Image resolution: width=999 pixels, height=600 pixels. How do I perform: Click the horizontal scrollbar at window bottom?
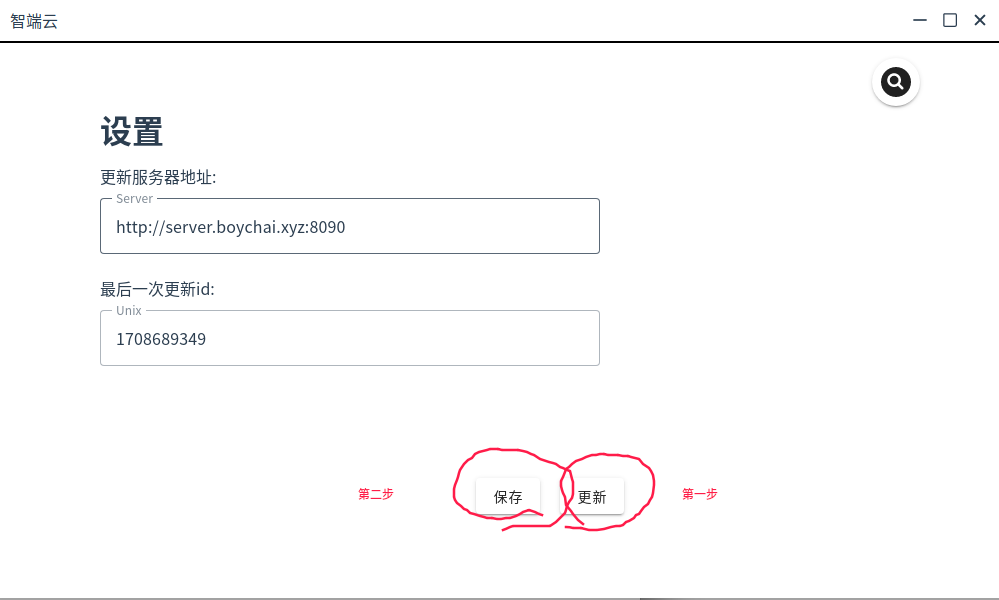click(x=500, y=597)
